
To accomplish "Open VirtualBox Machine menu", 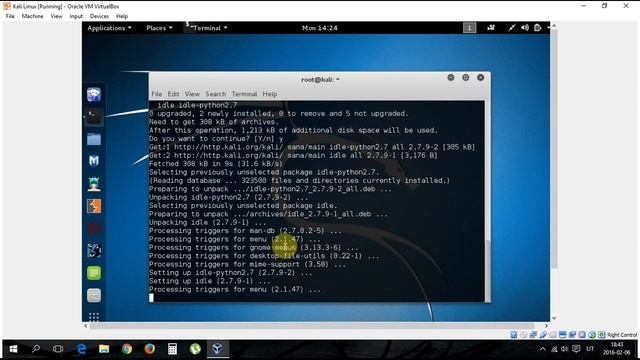I will [32, 16].
